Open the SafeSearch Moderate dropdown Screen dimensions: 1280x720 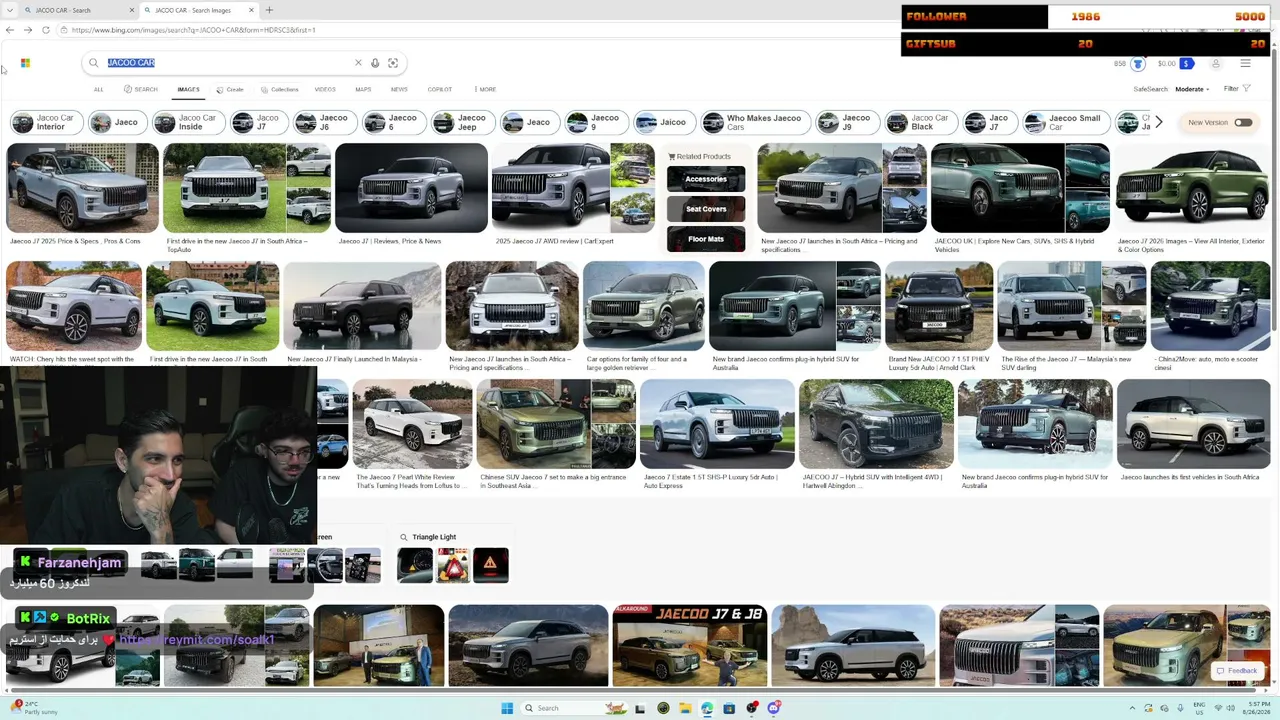click(1192, 89)
